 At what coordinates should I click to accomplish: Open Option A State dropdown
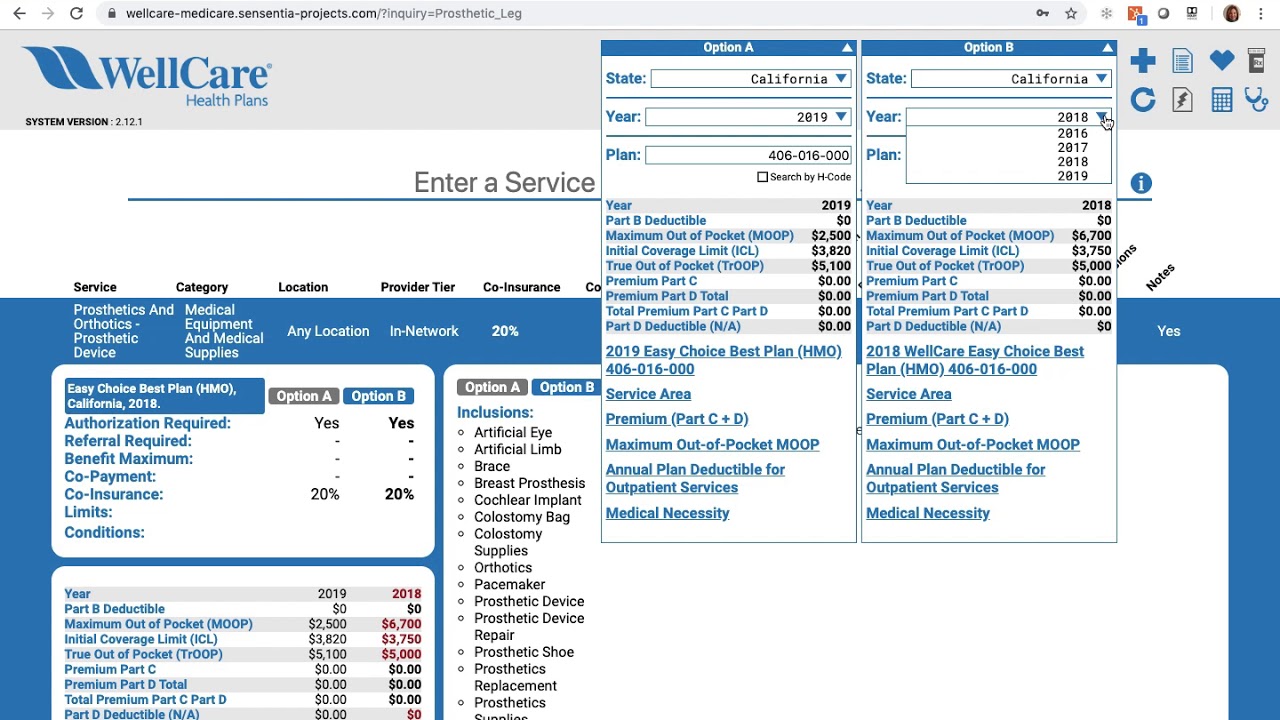coord(750,79)
